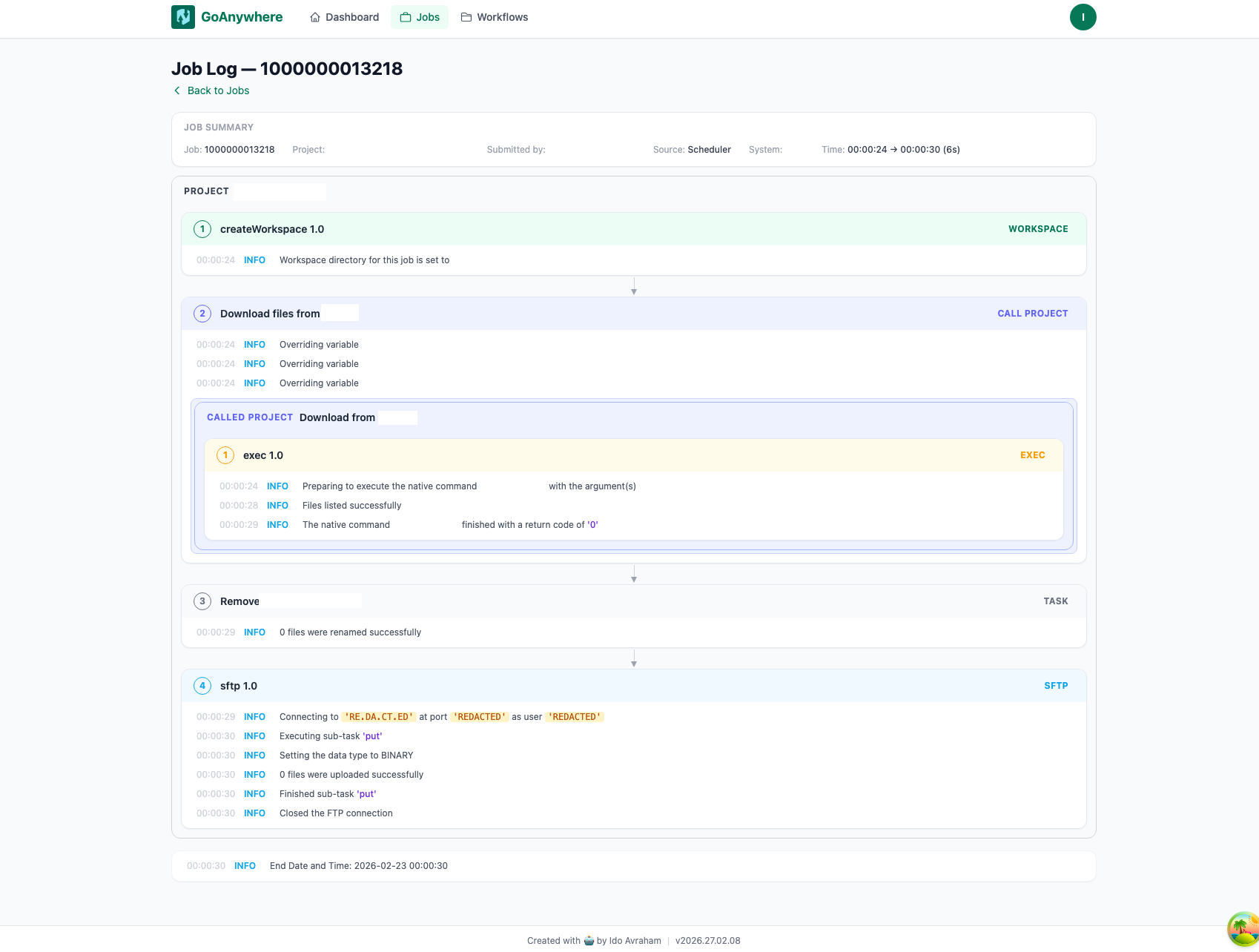Viewport: 1259px width, 952px height.
Task: Click step circle 2 beside Download files
Action: coord(202,313)
